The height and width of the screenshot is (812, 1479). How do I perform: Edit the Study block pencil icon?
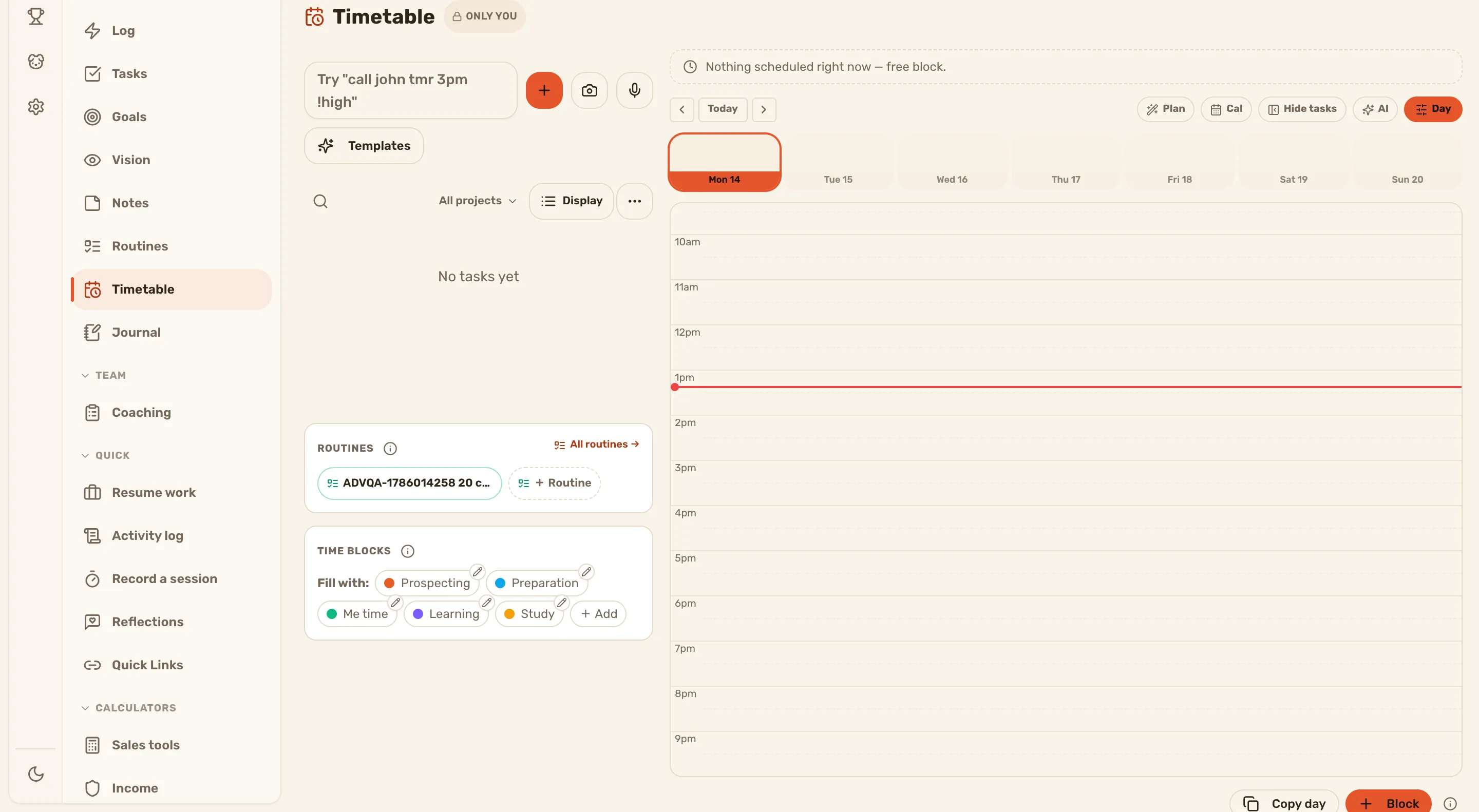tap(561, 603)
